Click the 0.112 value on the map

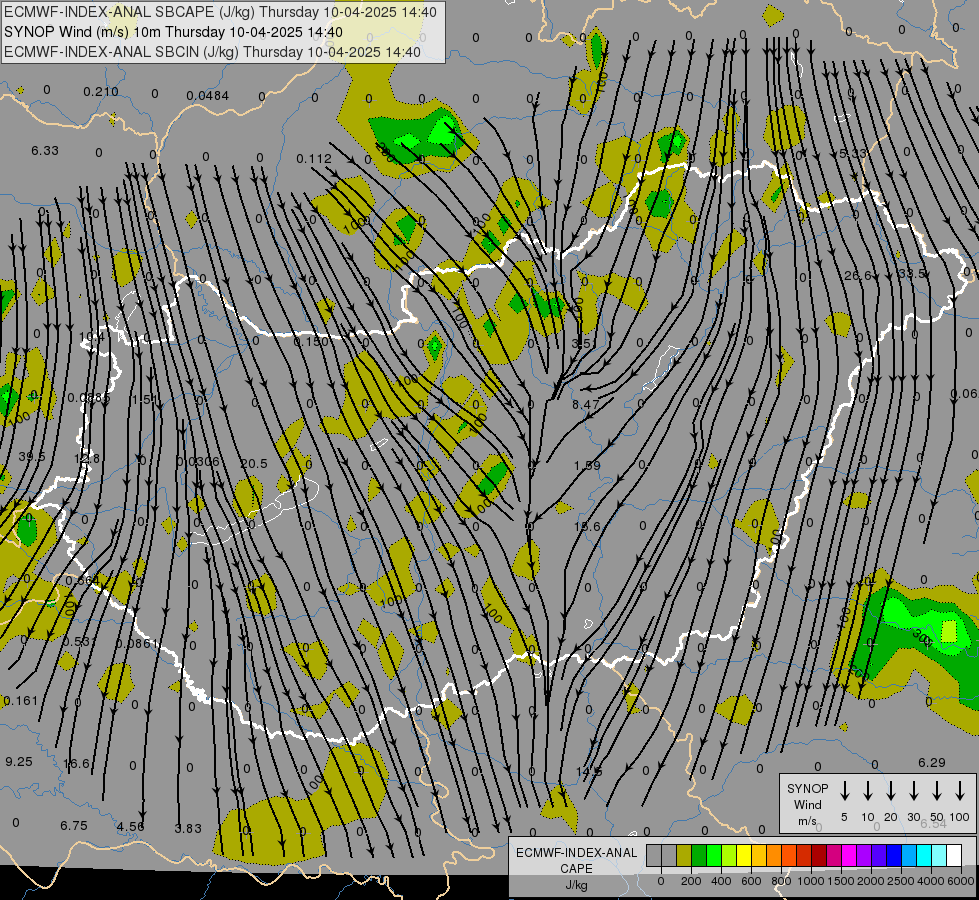314,159
